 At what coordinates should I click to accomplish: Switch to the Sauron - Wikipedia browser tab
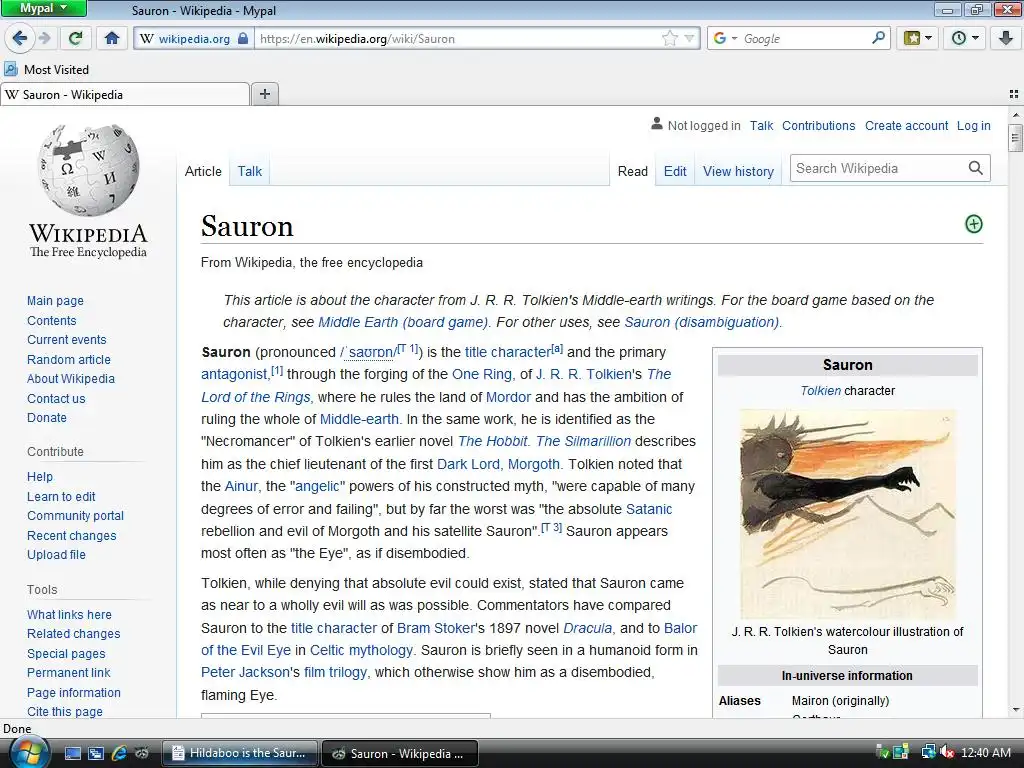125,95
